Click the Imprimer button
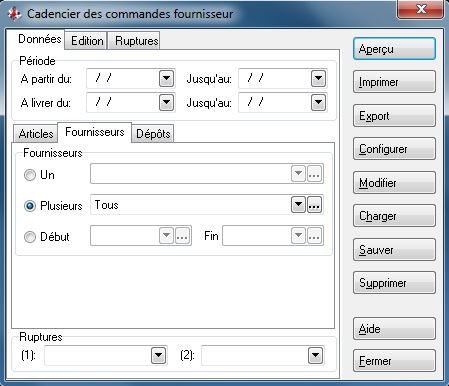449x386 pixels. (394, 82)
